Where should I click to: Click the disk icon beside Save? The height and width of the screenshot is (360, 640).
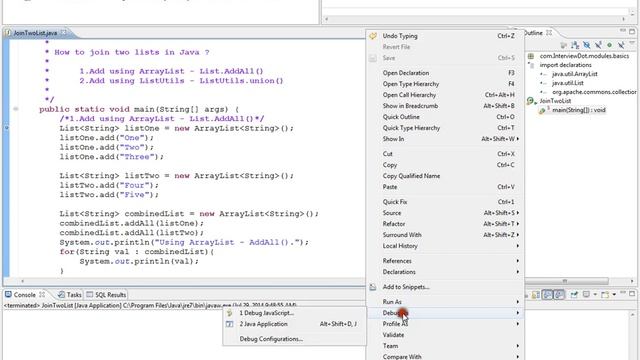373,58
